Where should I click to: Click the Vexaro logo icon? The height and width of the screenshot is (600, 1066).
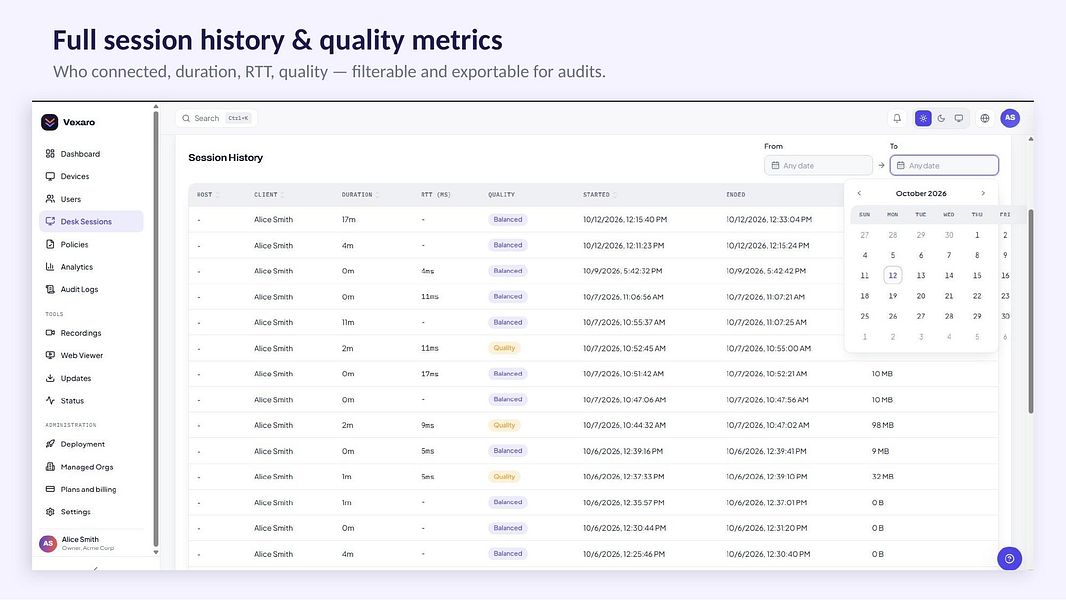(x=50, y=122)
